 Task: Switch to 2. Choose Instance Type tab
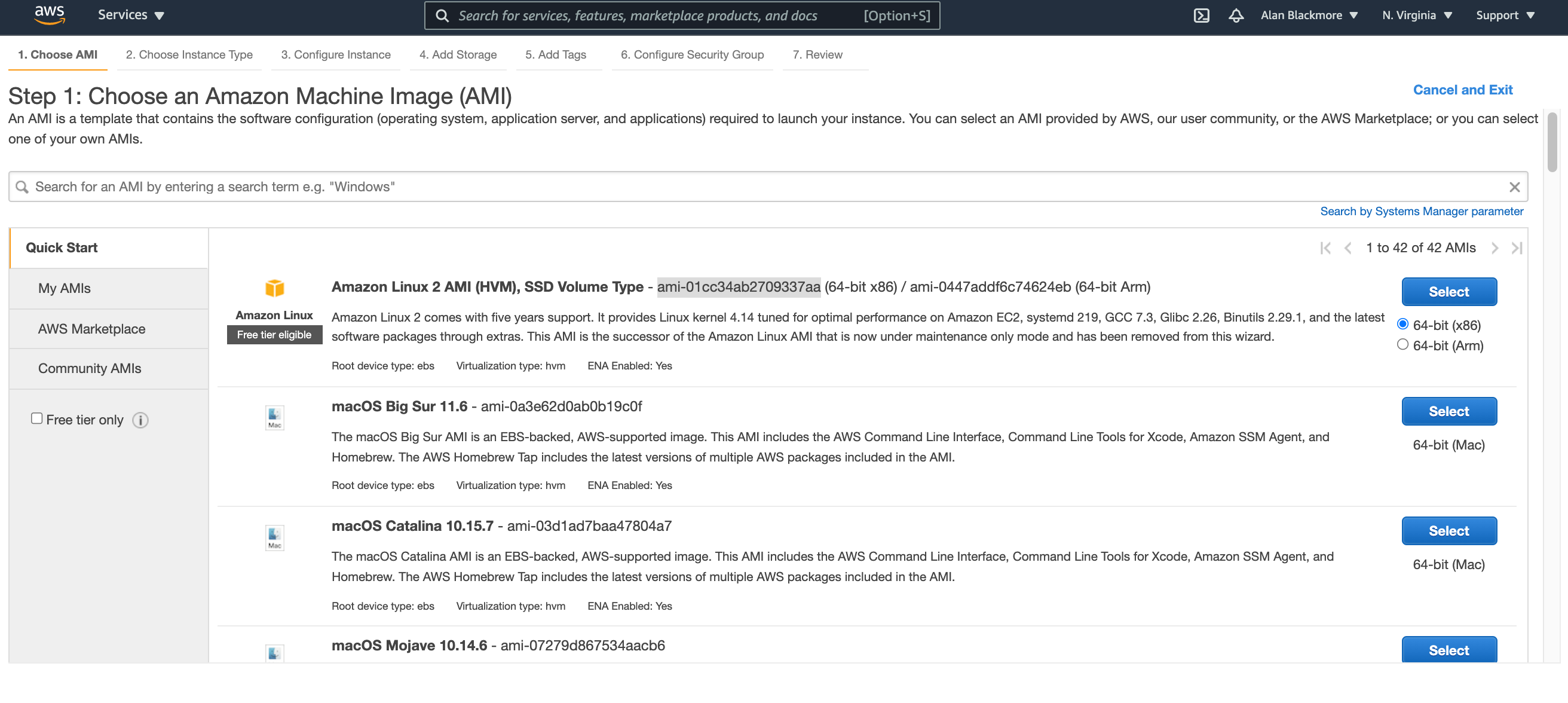click(189, 54)
